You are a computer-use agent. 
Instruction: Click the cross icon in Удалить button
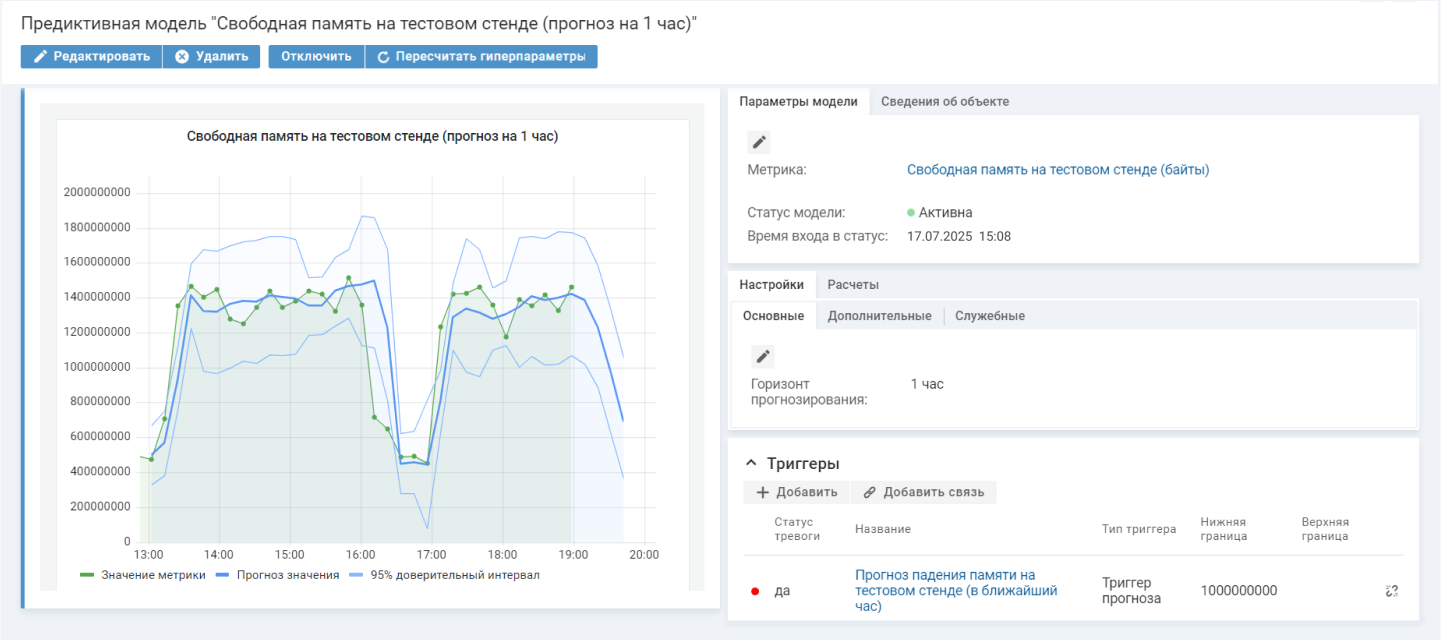[x=182, y=57]
